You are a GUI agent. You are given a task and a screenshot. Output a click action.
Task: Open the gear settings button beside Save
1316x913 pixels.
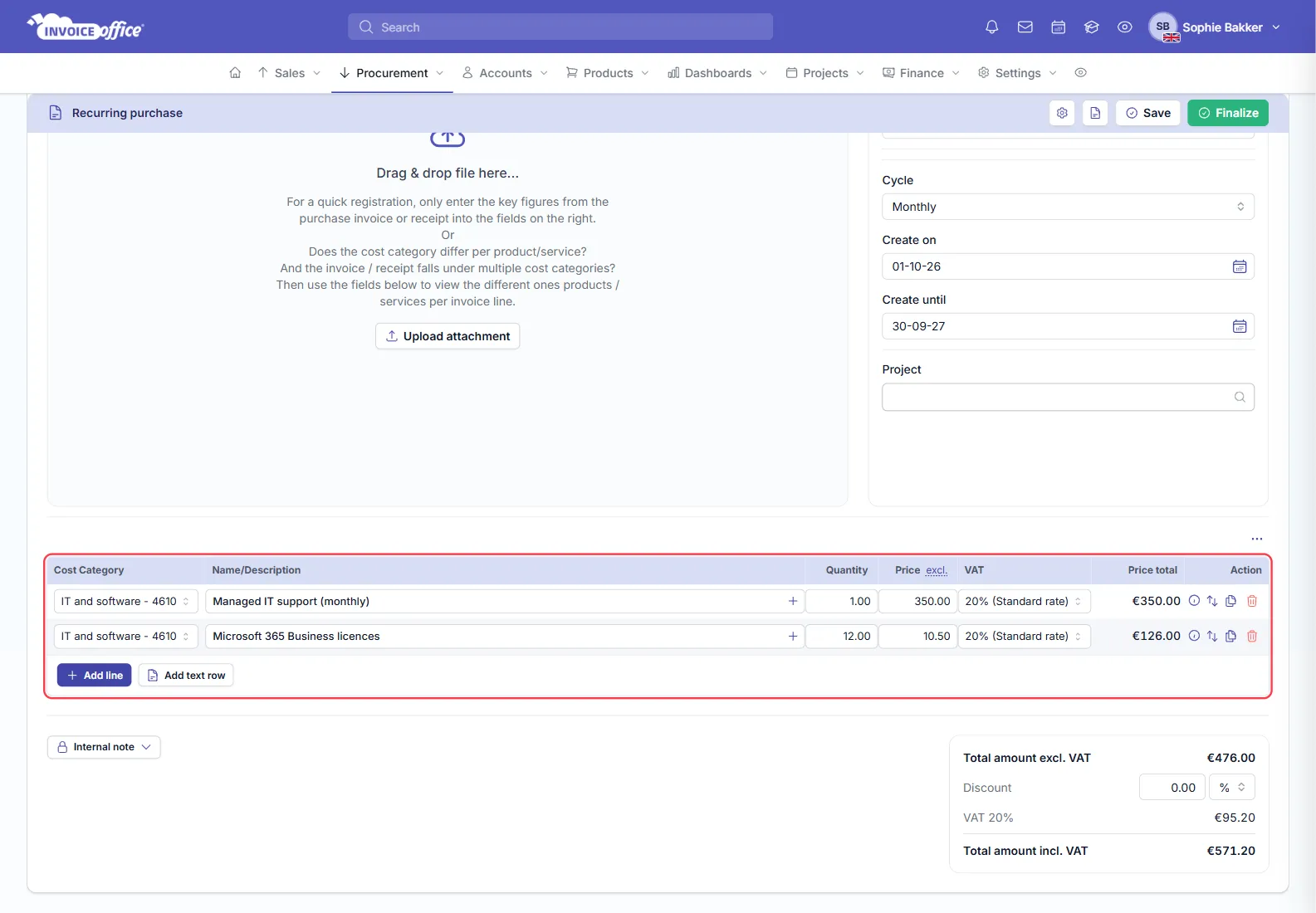pyautogui.click(x=1062, y=113)
